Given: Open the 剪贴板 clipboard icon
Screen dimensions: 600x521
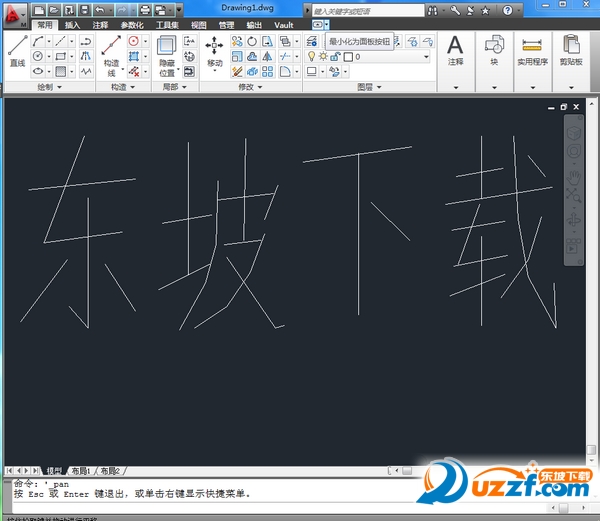Looking at the screenshot, I should coord(572,46).
